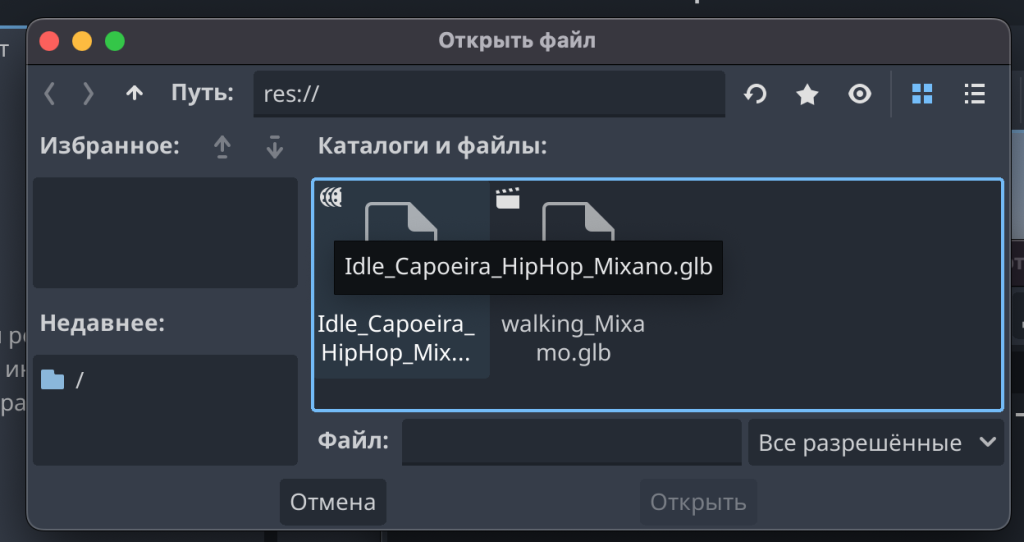Toggle hidden files visibility

pyautogui.click(x=859, y=94)
